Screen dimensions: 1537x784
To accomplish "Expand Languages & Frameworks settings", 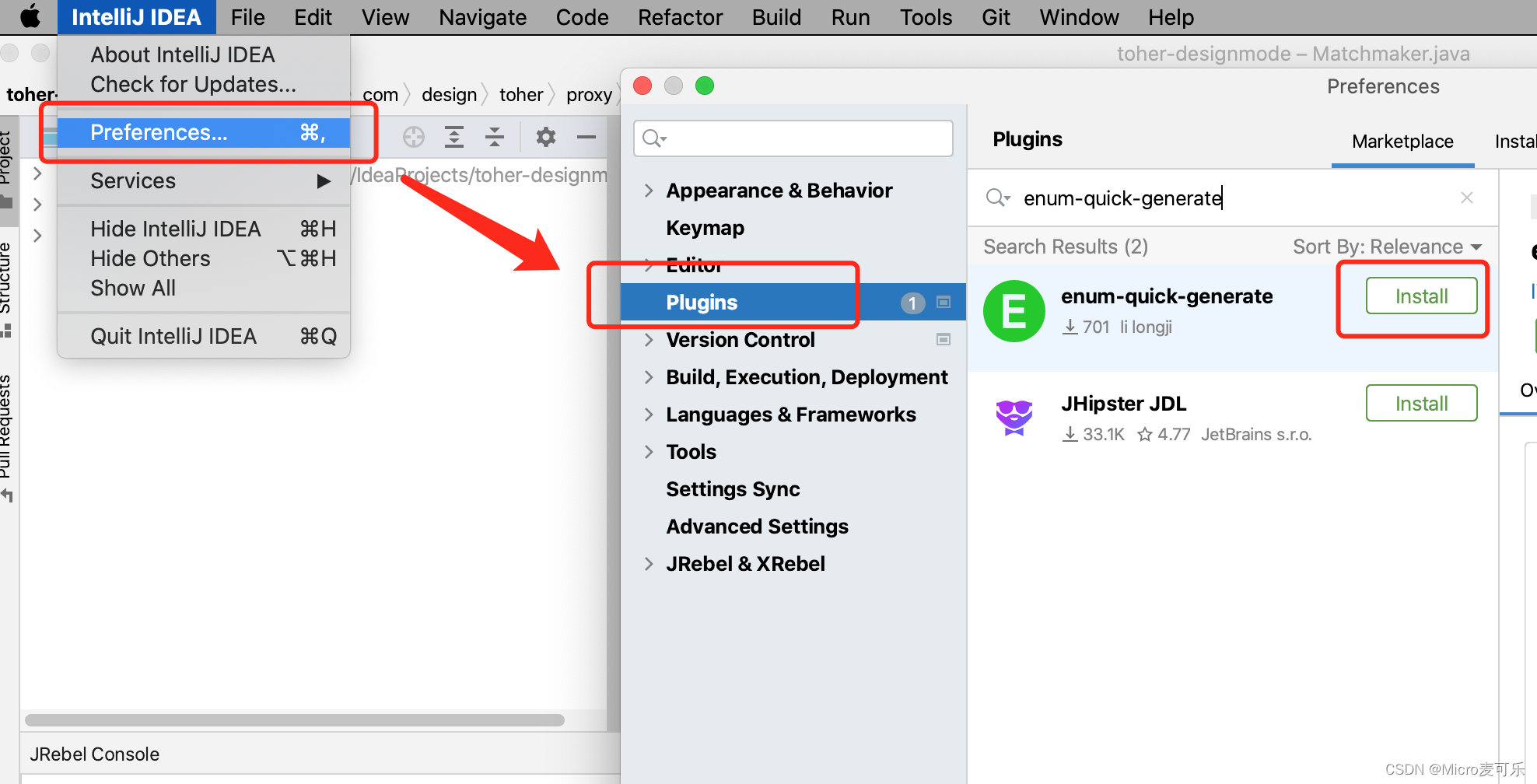I will point(649,415).
